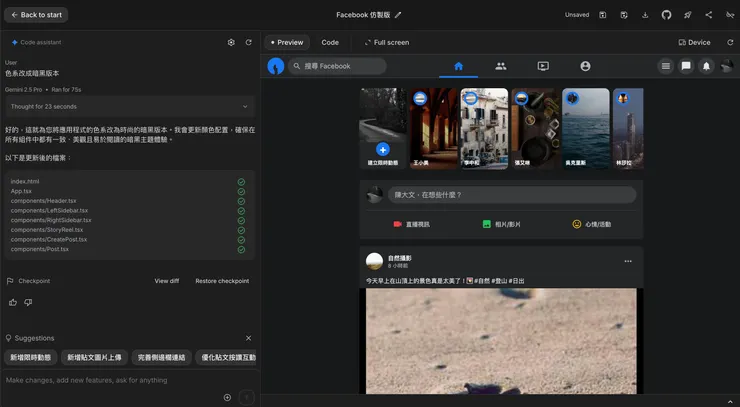Open components/RightSidebar.tsx file entry
740x407 pixels.
click(x=51, y=220)
